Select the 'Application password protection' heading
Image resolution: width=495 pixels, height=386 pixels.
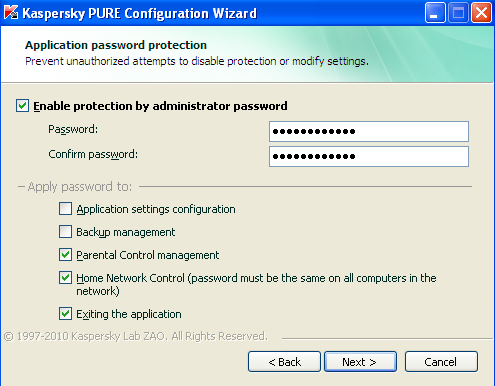coord(116,45)
